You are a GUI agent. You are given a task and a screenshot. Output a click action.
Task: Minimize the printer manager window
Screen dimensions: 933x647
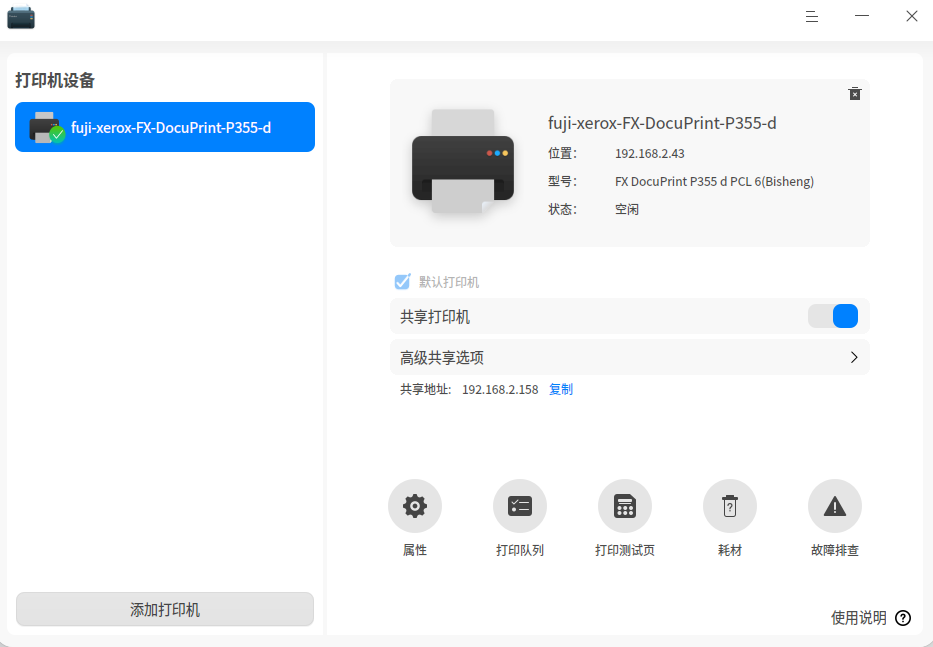[x=862, y=16]
